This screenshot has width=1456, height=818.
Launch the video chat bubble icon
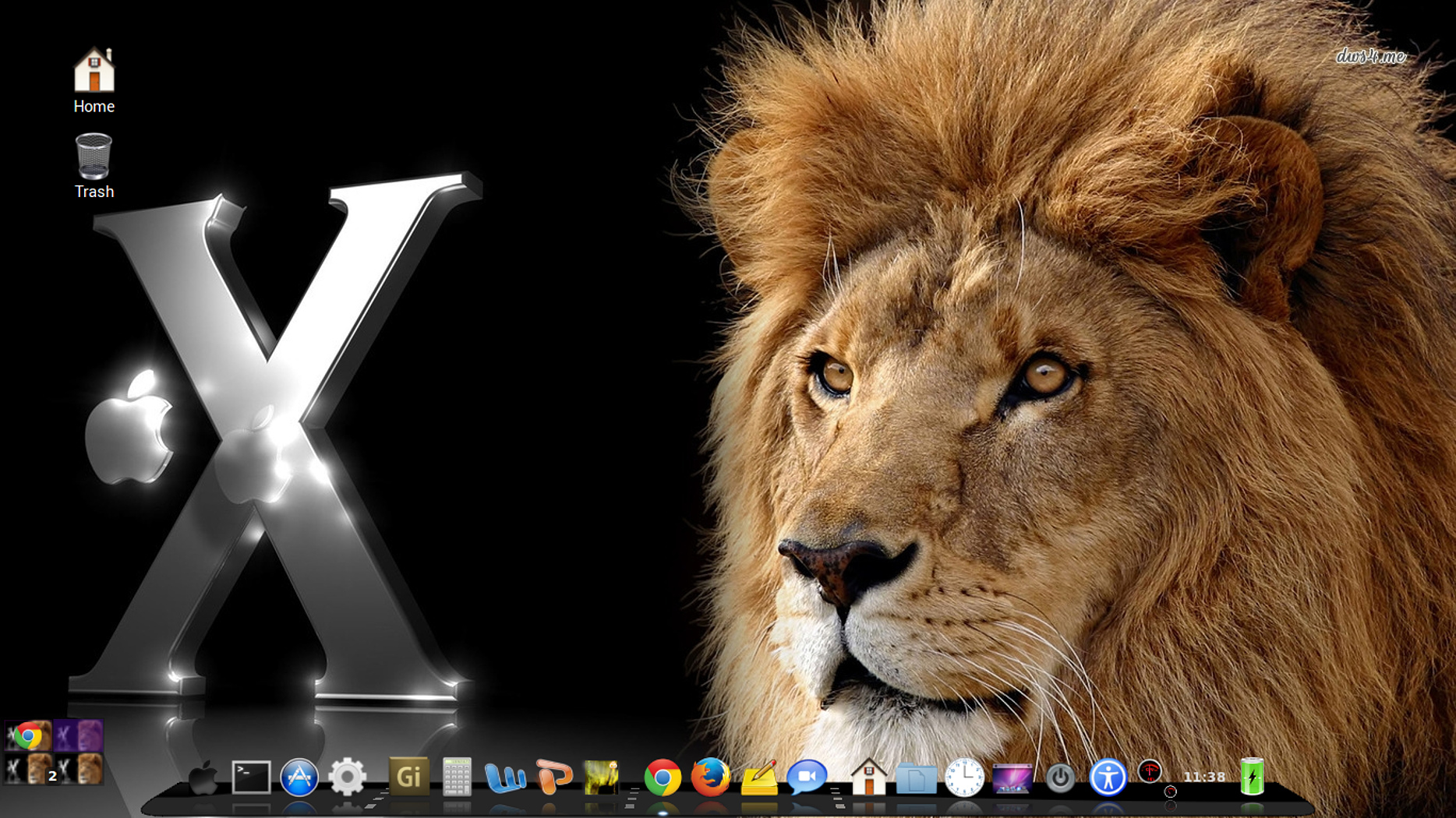[x=807, y=777]
